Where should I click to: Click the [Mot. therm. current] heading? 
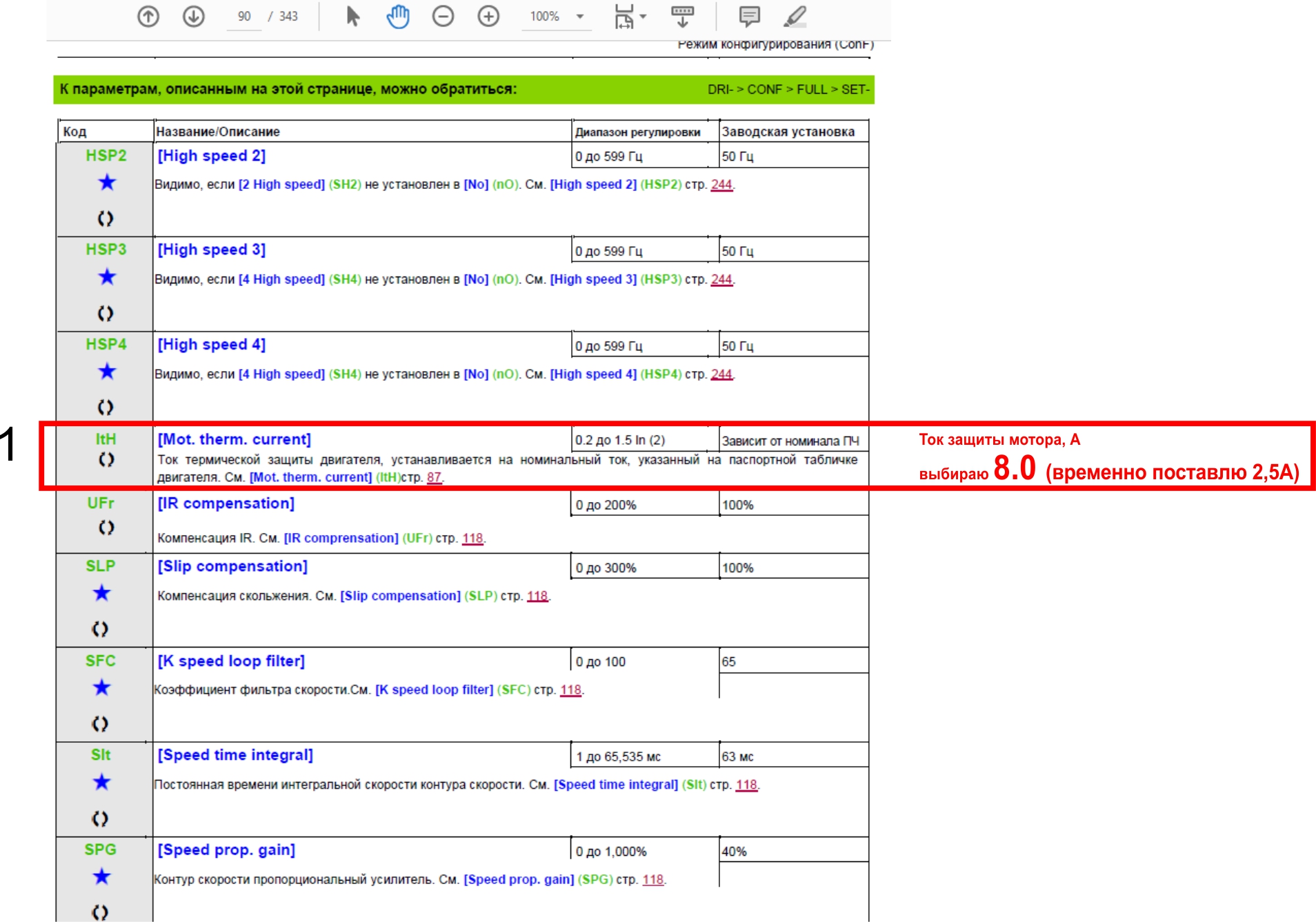[x=235, y=439]
